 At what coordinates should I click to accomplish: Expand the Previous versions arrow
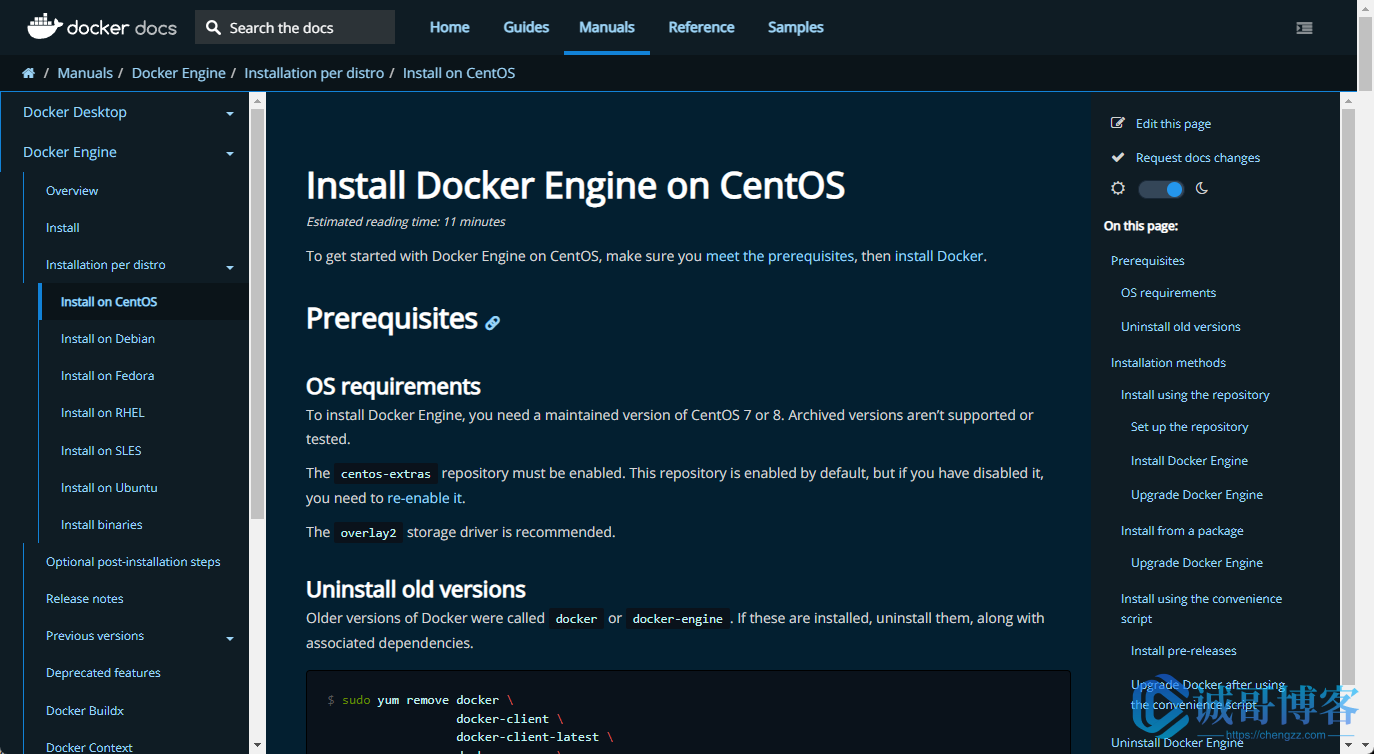coord(230,638)
